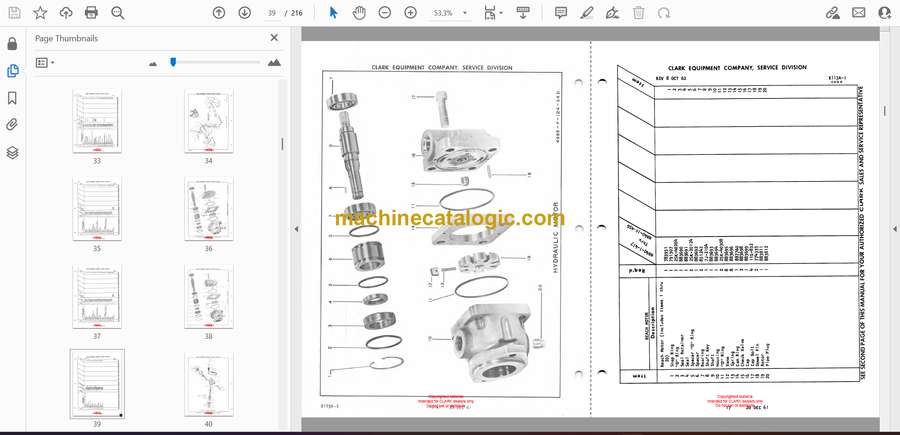
Task: Expand the right tools pane arrow
Action: [x=894, y=229]
